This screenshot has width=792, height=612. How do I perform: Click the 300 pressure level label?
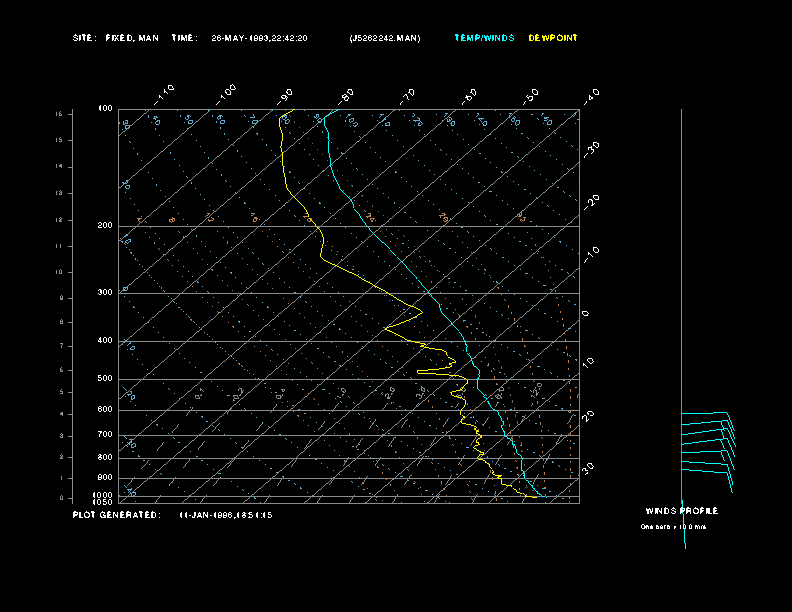[105, 293]
